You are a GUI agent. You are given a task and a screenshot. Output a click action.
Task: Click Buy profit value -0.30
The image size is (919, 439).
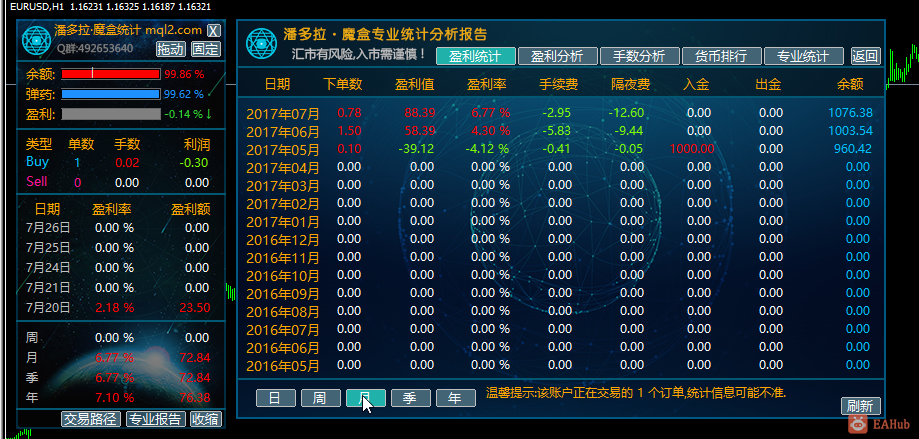[x=194, y=163]
